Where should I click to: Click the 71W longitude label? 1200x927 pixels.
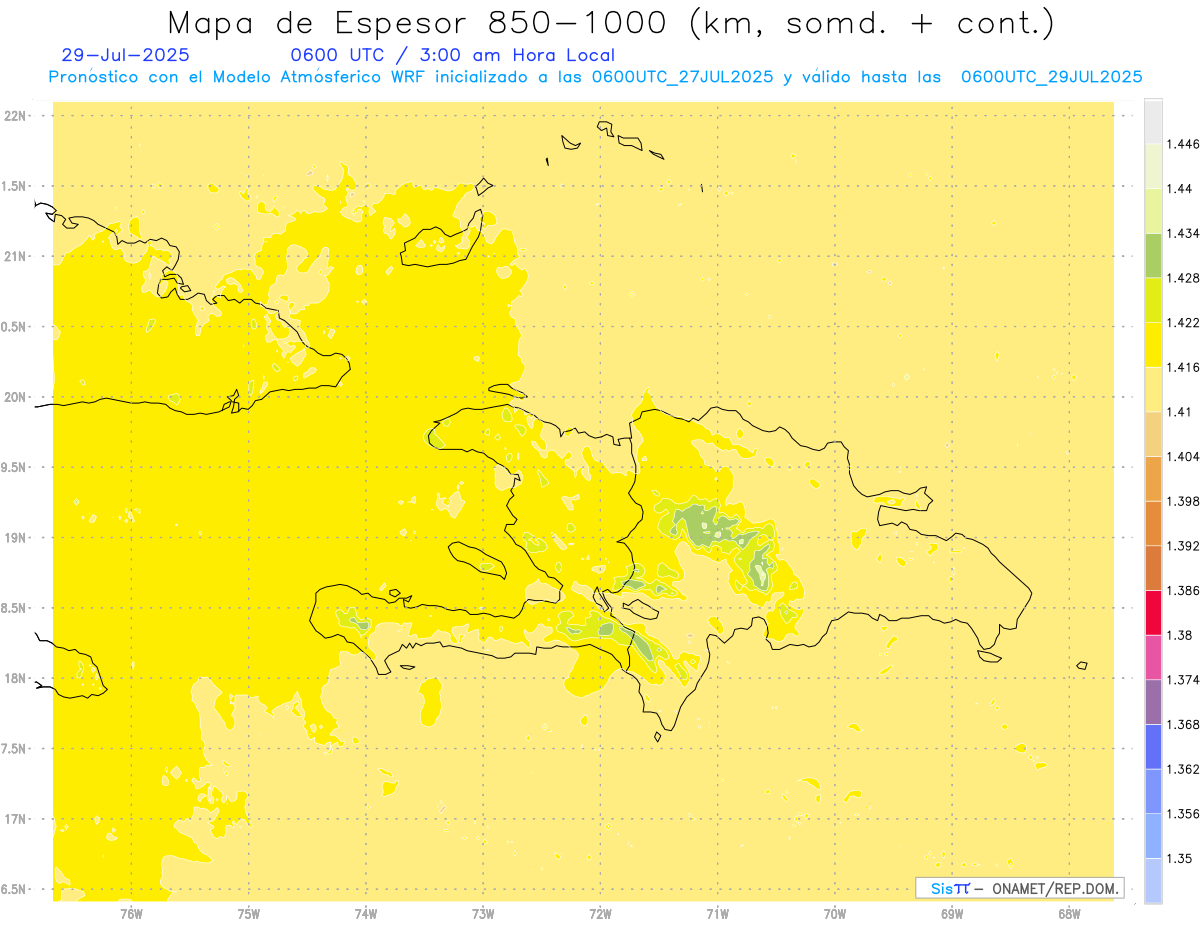[x=718, y=914]
